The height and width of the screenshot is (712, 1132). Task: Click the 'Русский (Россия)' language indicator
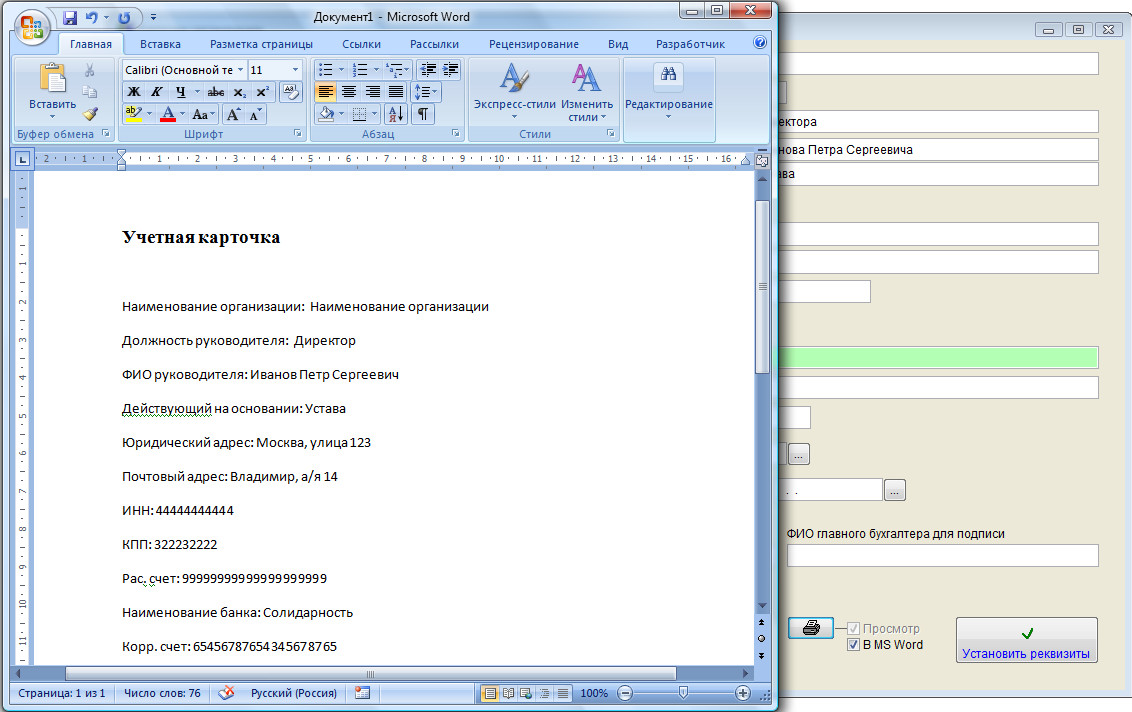[294, 693]
